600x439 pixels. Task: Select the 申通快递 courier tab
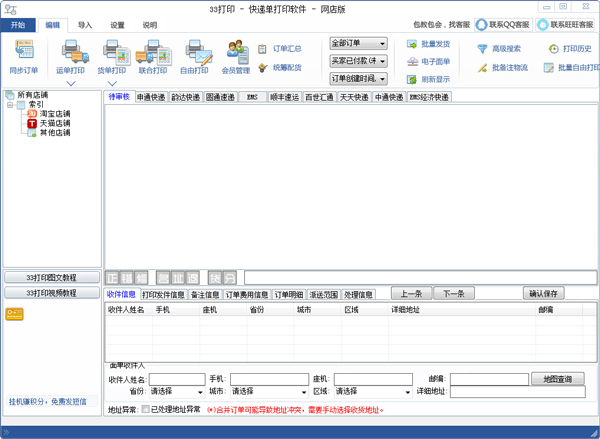(152, 97)
